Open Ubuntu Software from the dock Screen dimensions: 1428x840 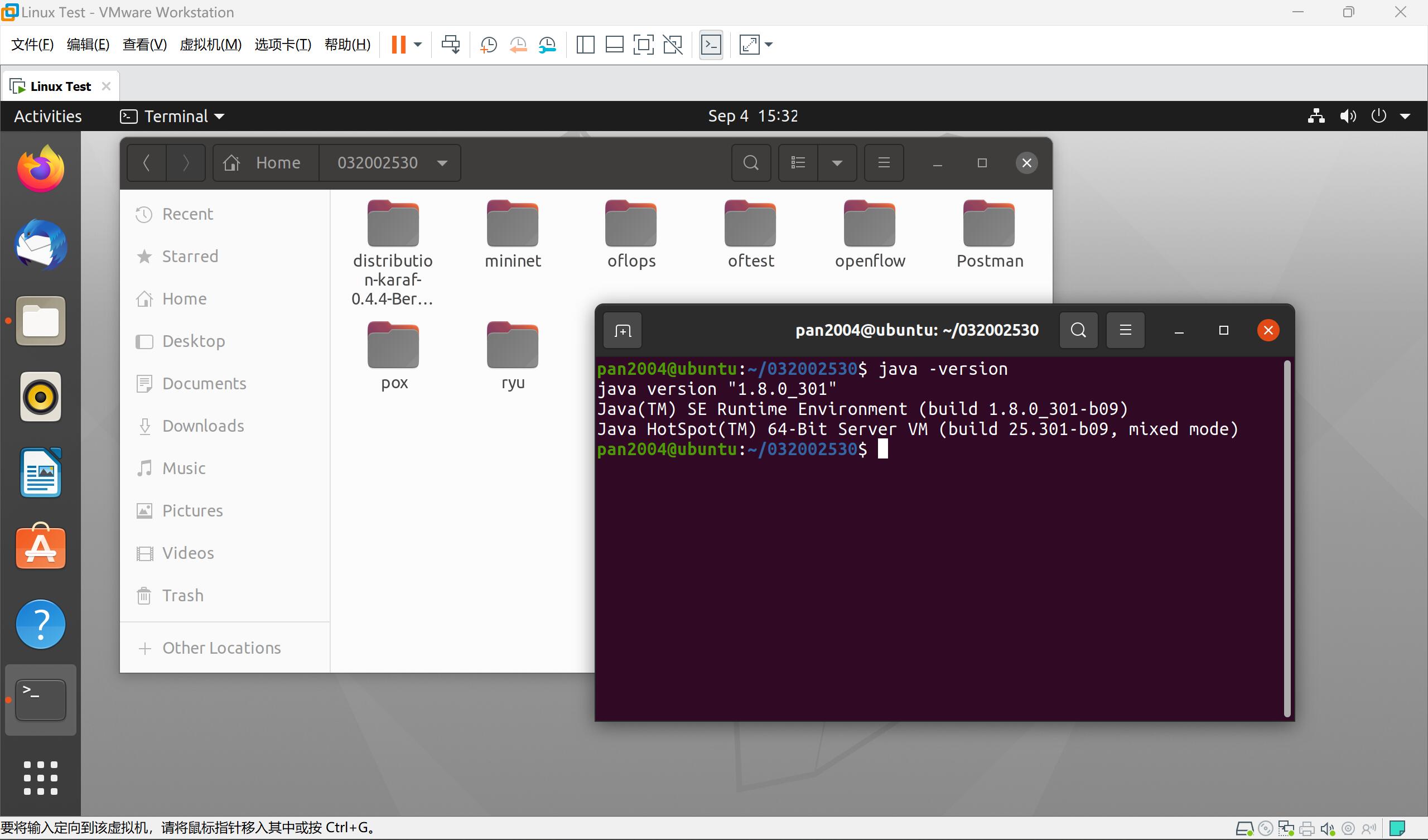tap(40, 548)
